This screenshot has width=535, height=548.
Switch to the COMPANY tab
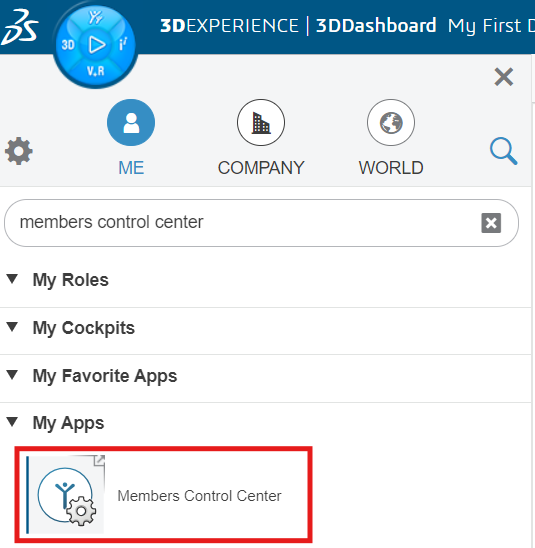click(x=261, y=138)
